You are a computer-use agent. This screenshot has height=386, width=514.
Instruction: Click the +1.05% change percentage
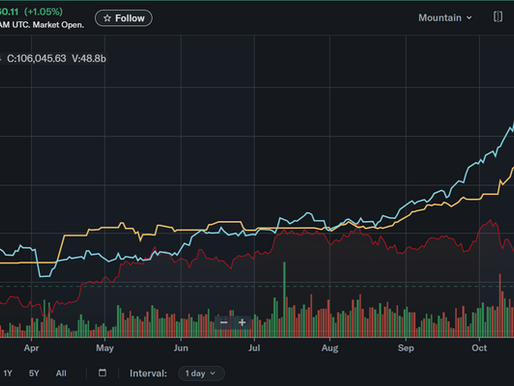click(43, 12)
